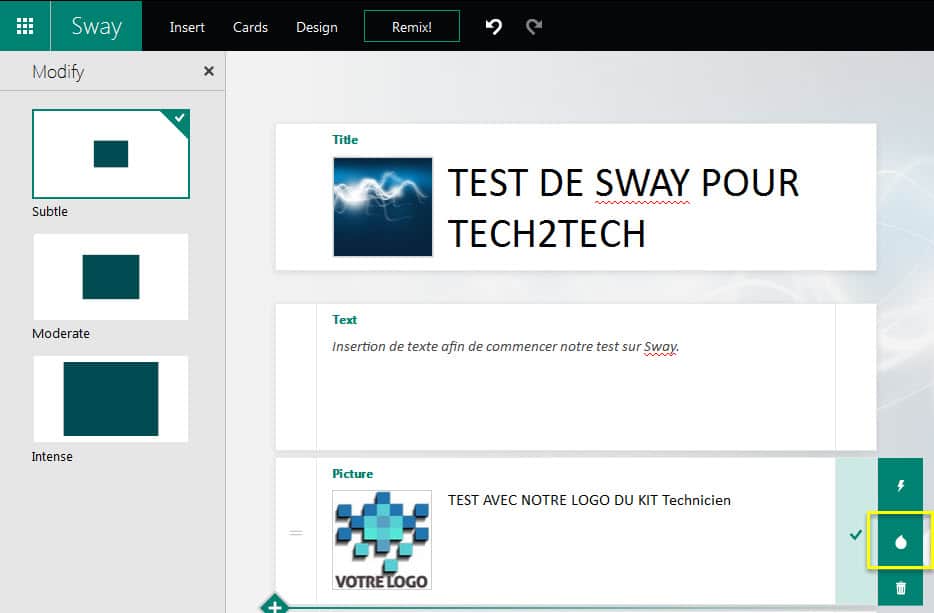Click the Picture card heading label
This screenshot has width=934, height=613.
(353, 474)
